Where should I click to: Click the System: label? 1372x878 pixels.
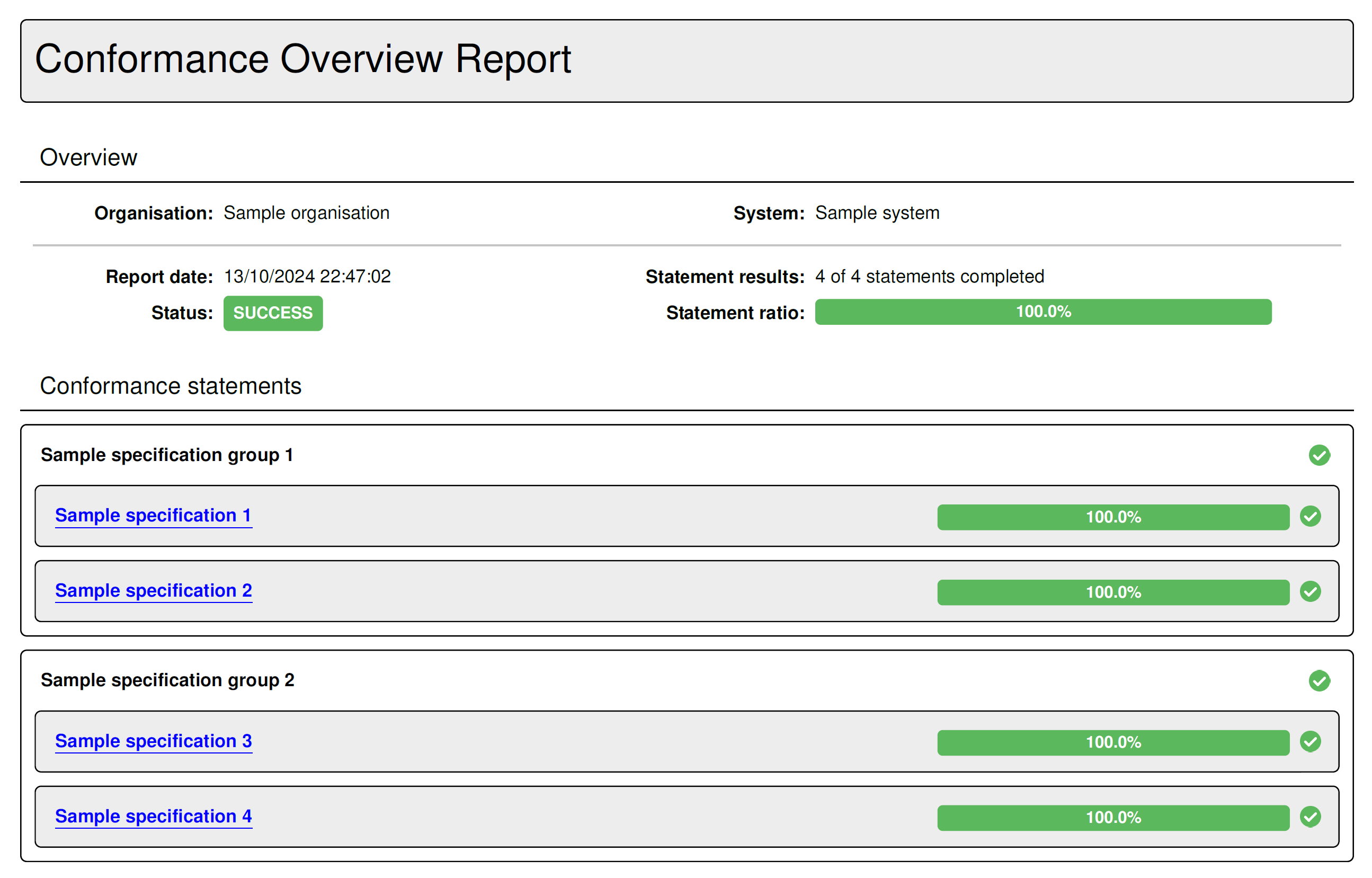click(769, 213)
